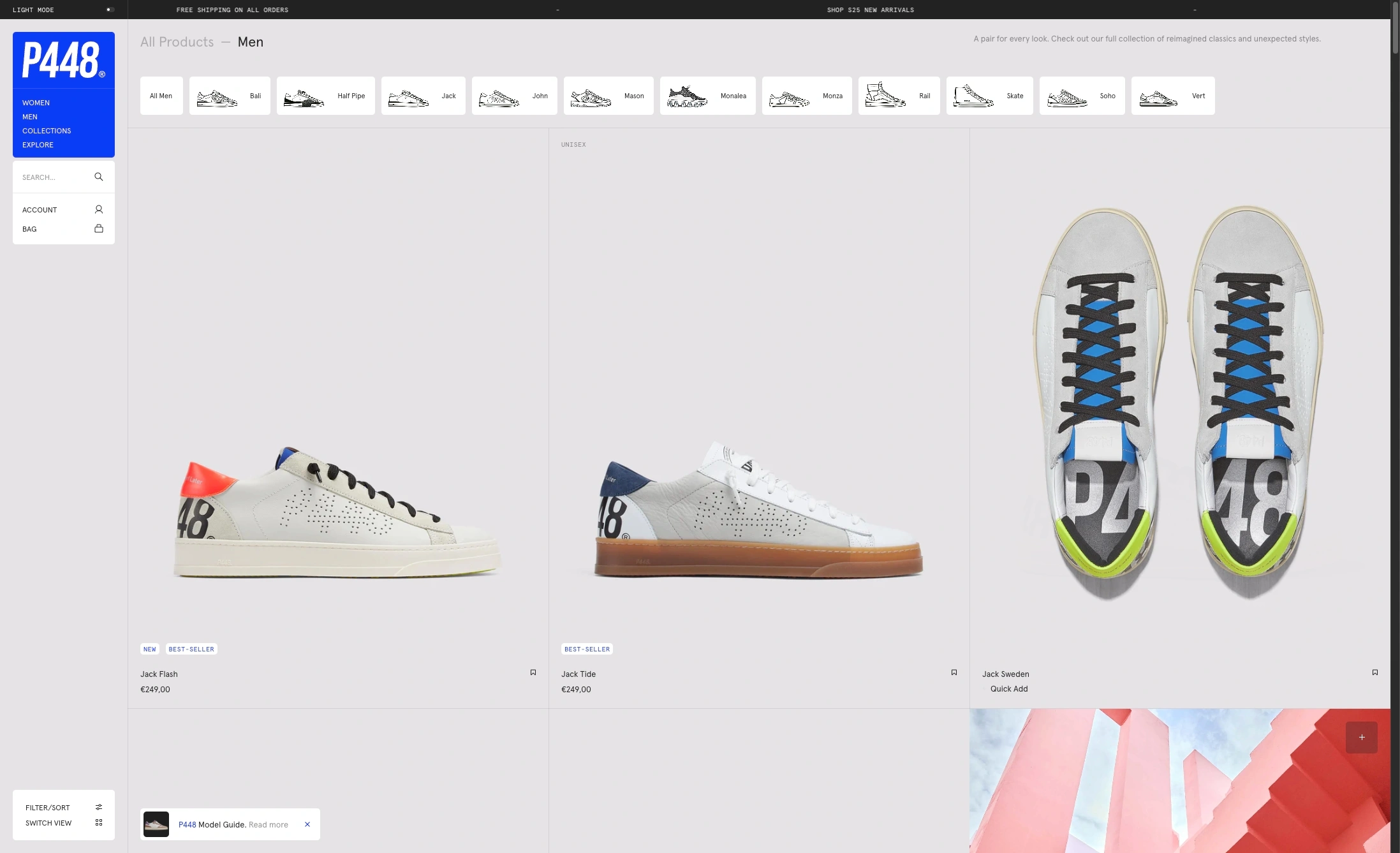Select the Monalea model filter

click(708, 96)
